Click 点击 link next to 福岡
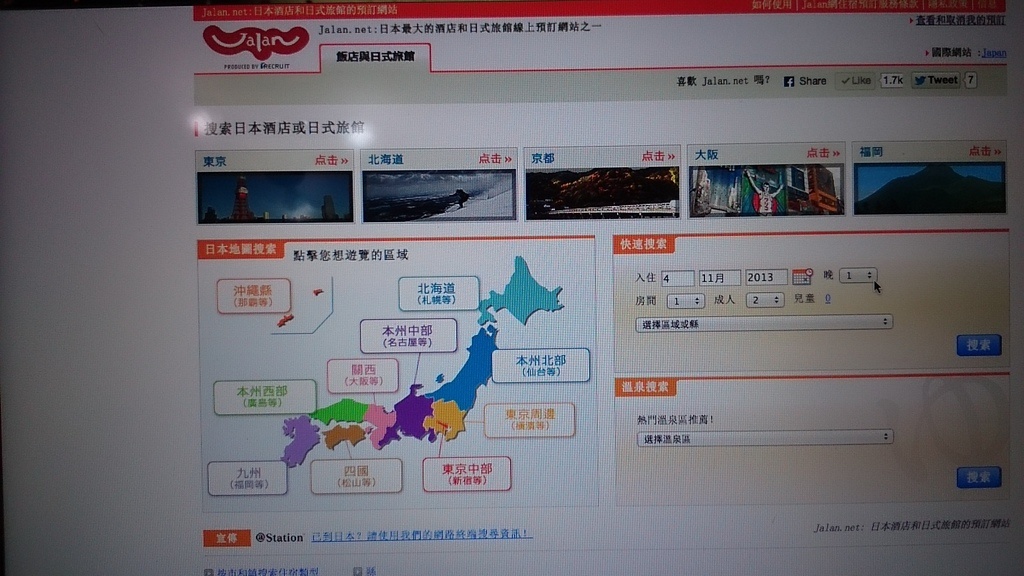Viewport: 1024px width, 576px height. (x=985, y=151)
